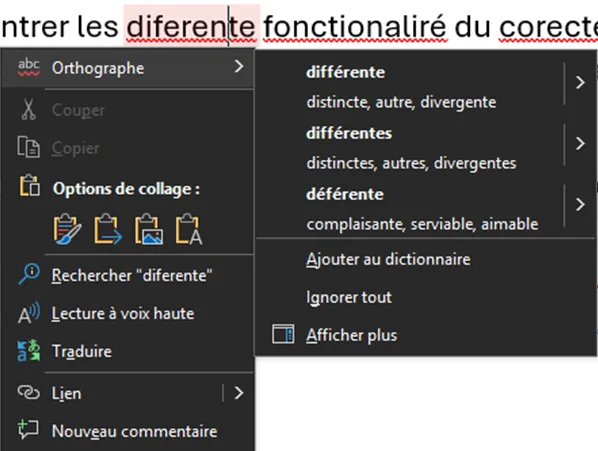
Task: Accept the suggestion "déférente"
Action: coord(345,194)
